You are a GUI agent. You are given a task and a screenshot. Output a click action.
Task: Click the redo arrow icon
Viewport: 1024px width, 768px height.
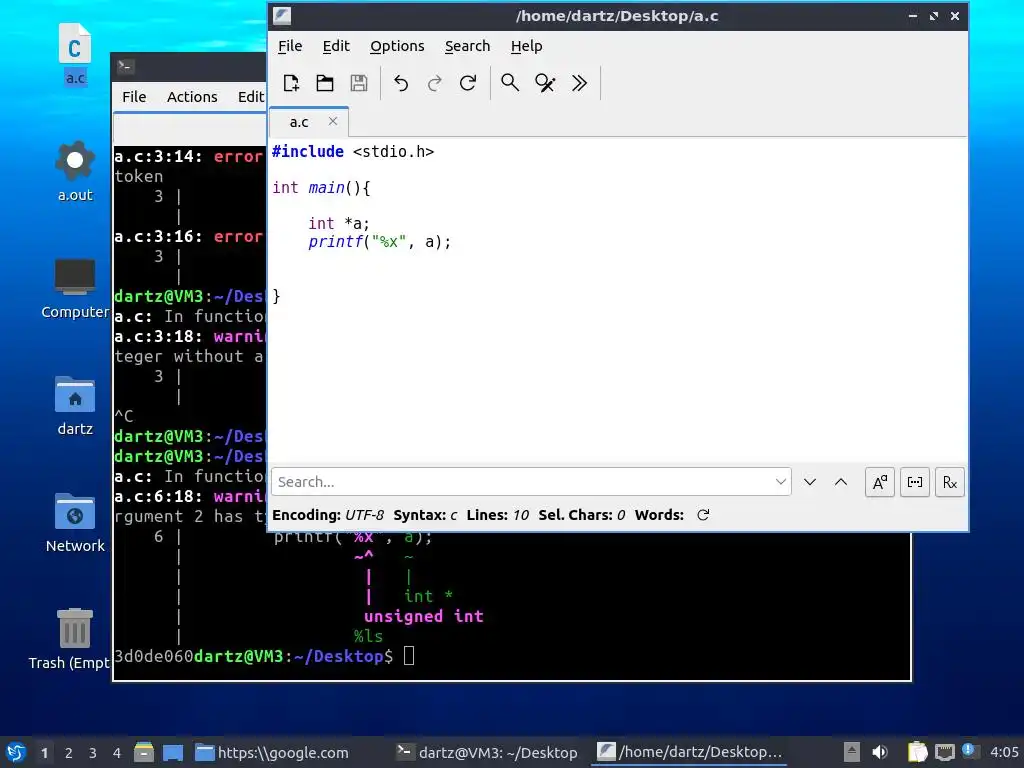click(x=434, y=83)
